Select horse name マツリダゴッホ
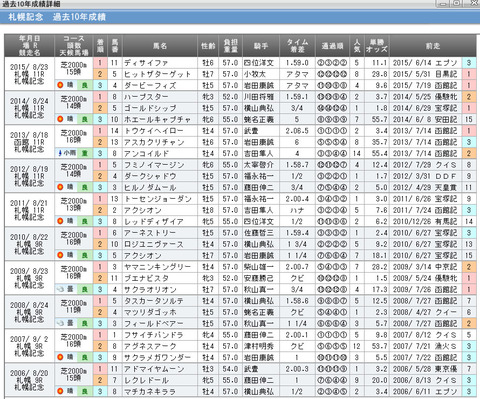Screen dimensions: 480x399 (x=150, y=312)
